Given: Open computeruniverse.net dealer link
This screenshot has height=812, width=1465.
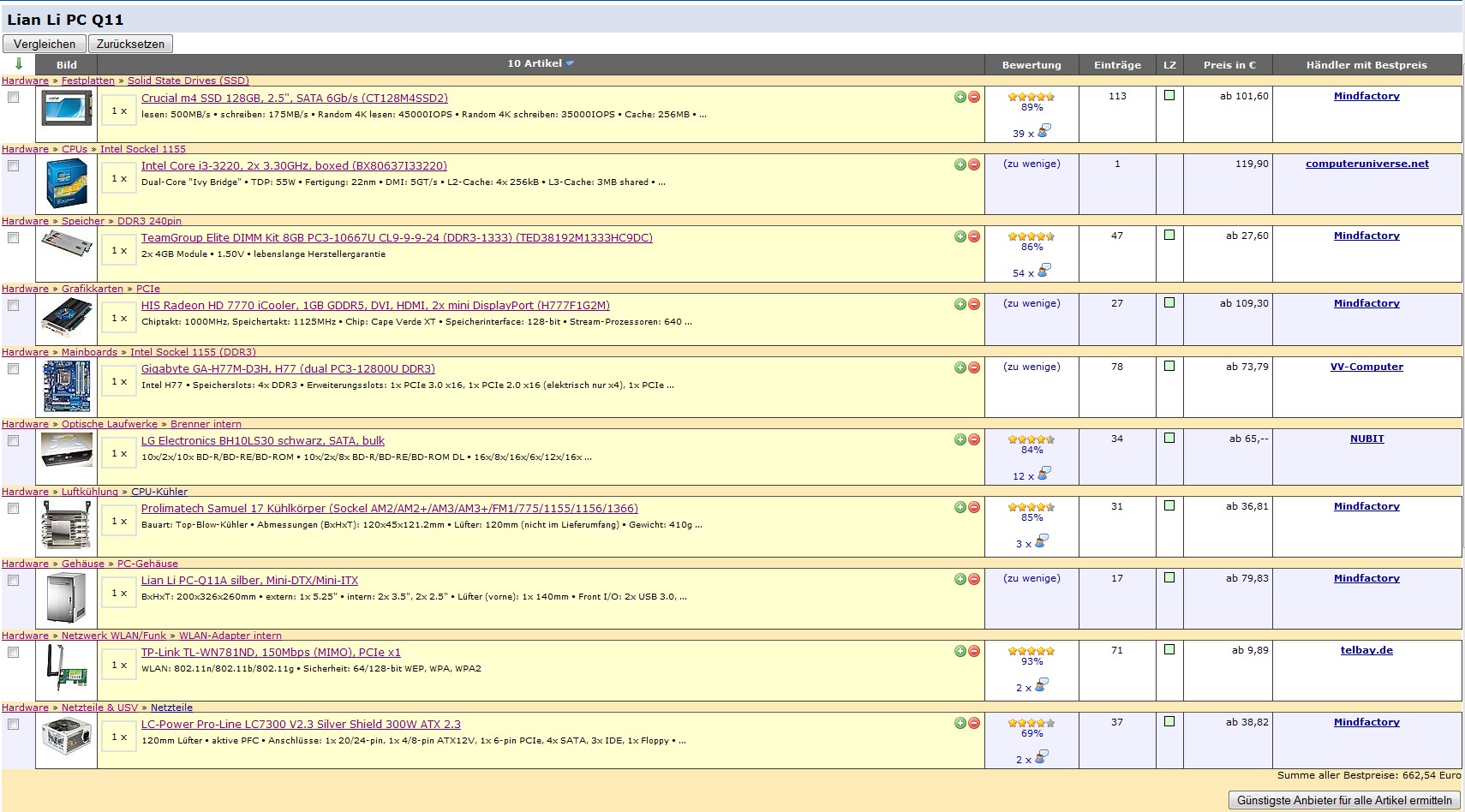Looking at the screenshot, I should click(1366, 164).
